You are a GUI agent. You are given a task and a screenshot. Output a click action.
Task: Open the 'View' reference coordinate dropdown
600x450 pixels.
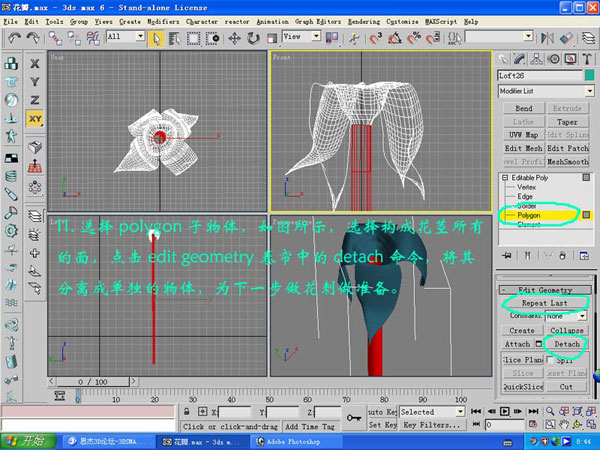(316, 36)
